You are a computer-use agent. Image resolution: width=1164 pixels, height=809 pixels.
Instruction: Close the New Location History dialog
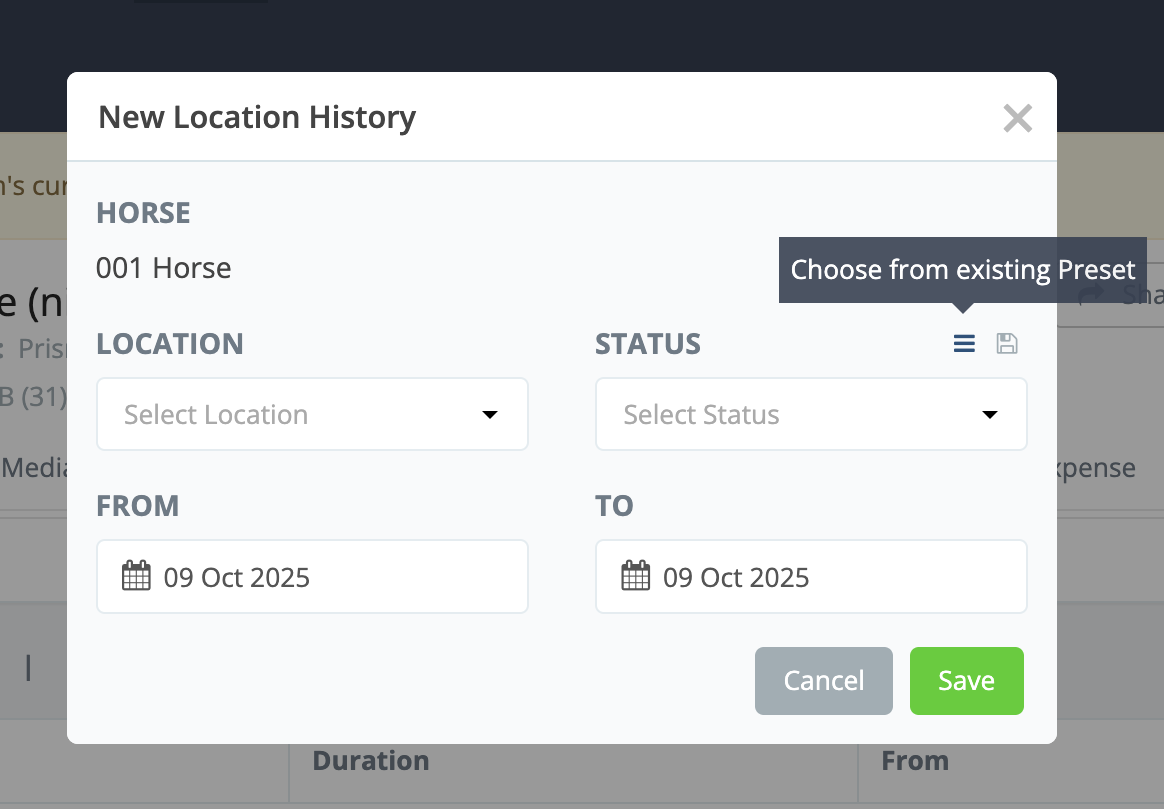1017,119
